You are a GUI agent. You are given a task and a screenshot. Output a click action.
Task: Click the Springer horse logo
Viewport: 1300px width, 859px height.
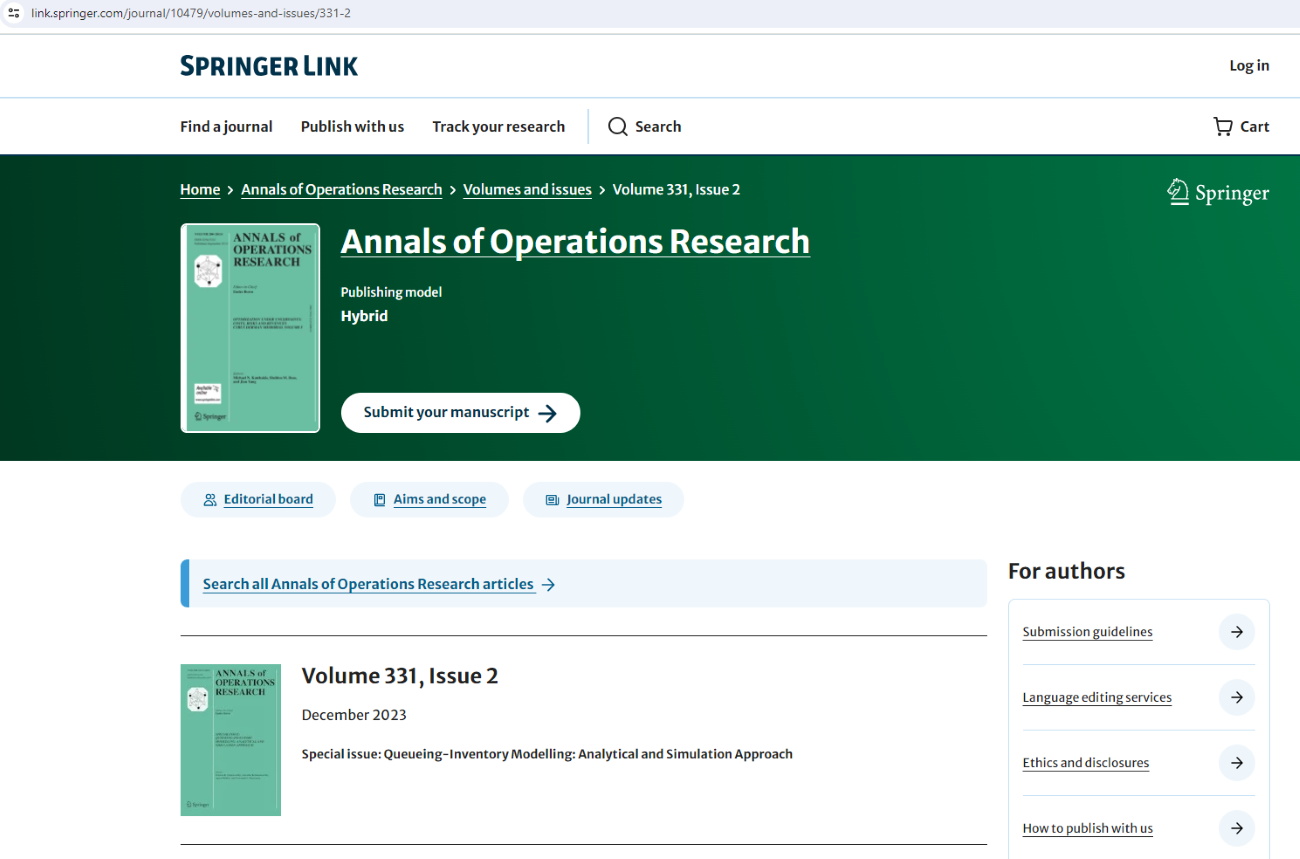(x=1178, y=192)
